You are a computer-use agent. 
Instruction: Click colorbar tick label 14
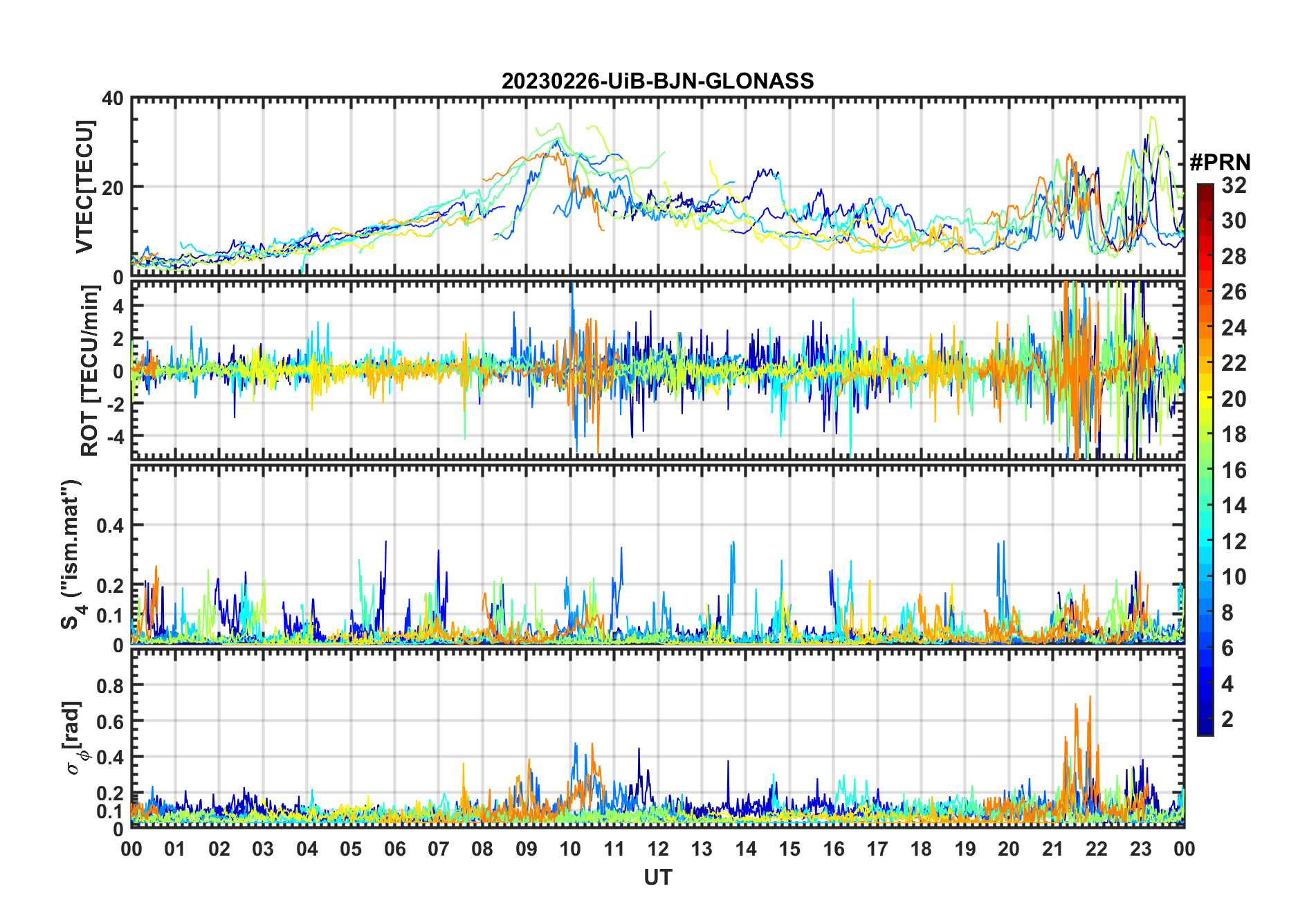1234,506
